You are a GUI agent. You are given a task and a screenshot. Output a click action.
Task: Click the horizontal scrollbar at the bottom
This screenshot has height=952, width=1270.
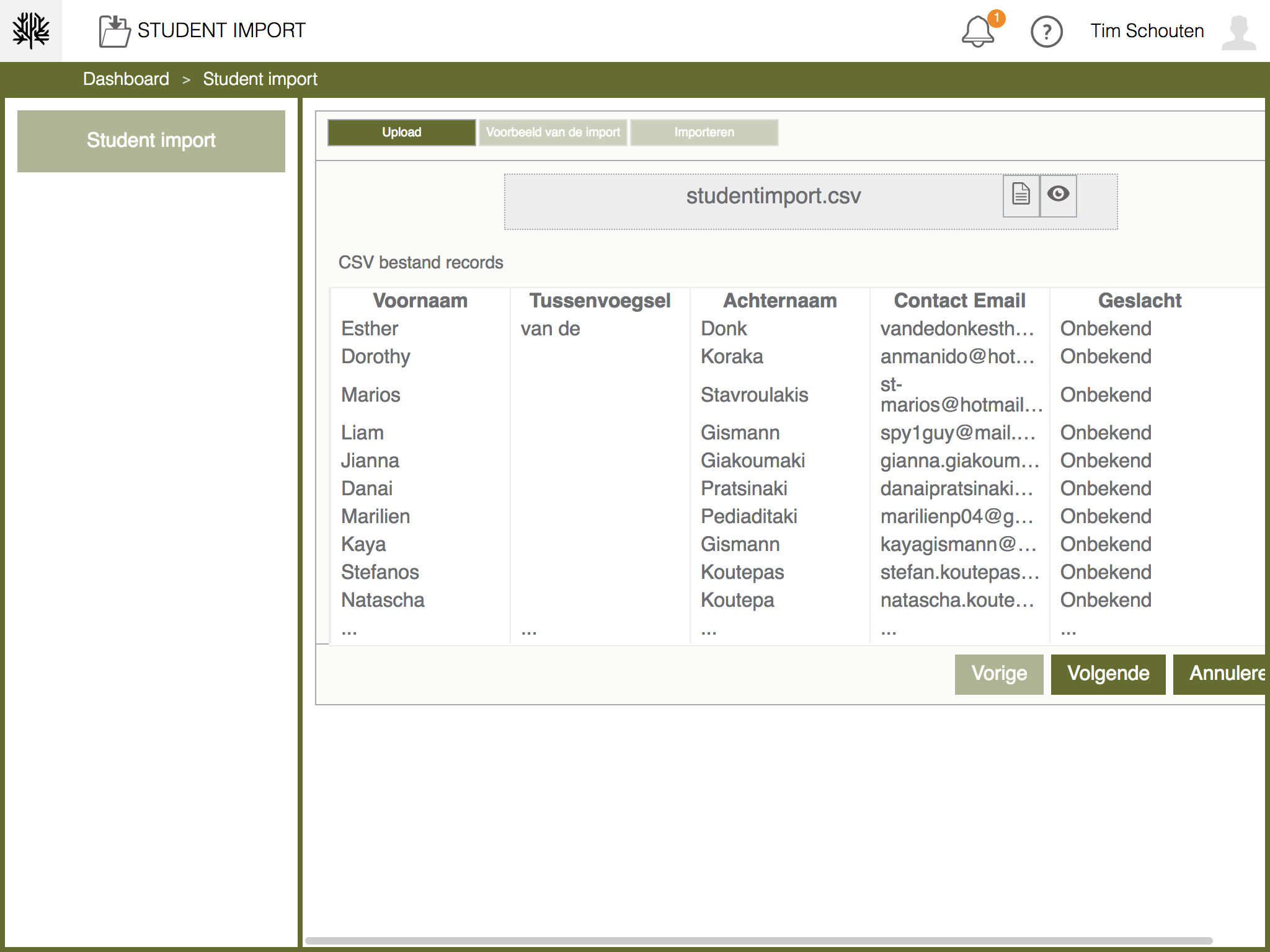pos(758,940)
